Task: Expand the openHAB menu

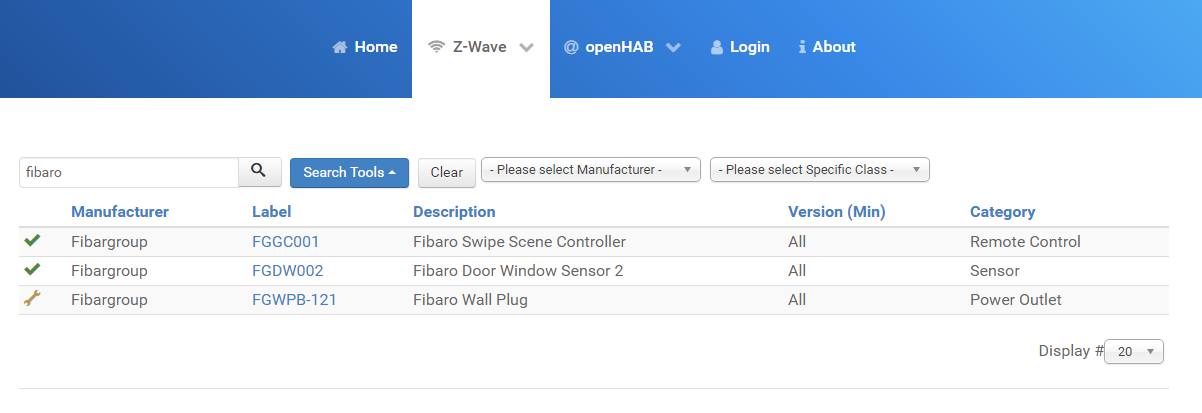Action: click(x=673, y=47)
